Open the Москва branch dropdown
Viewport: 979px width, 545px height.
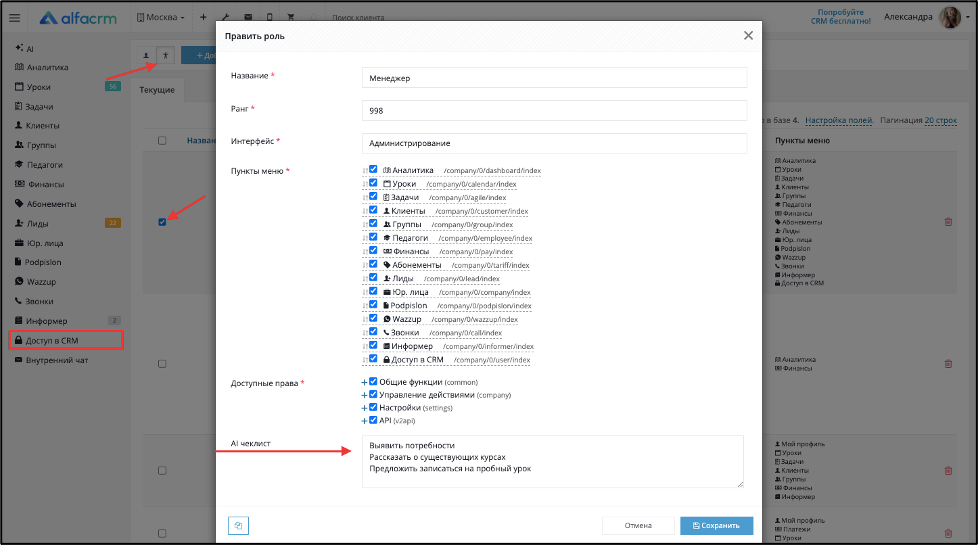click(161, 17)
